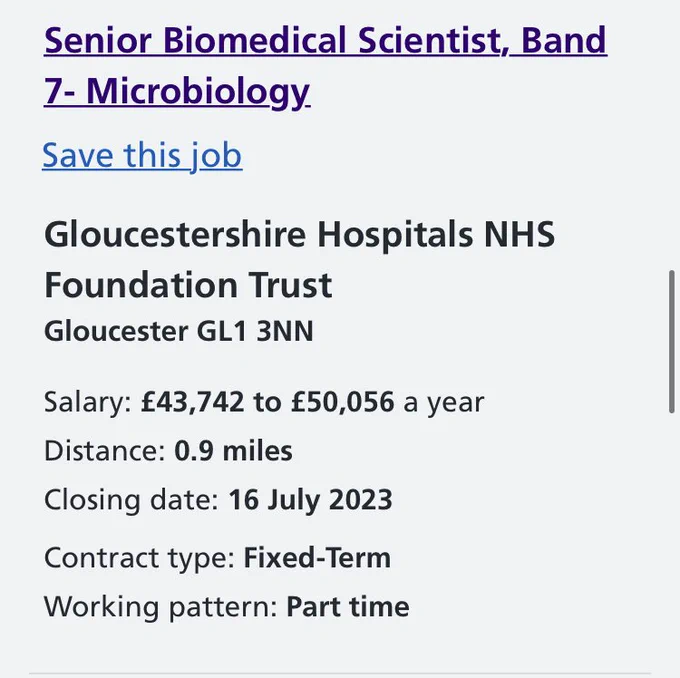Click the word Band in the job title

point(564,40)
